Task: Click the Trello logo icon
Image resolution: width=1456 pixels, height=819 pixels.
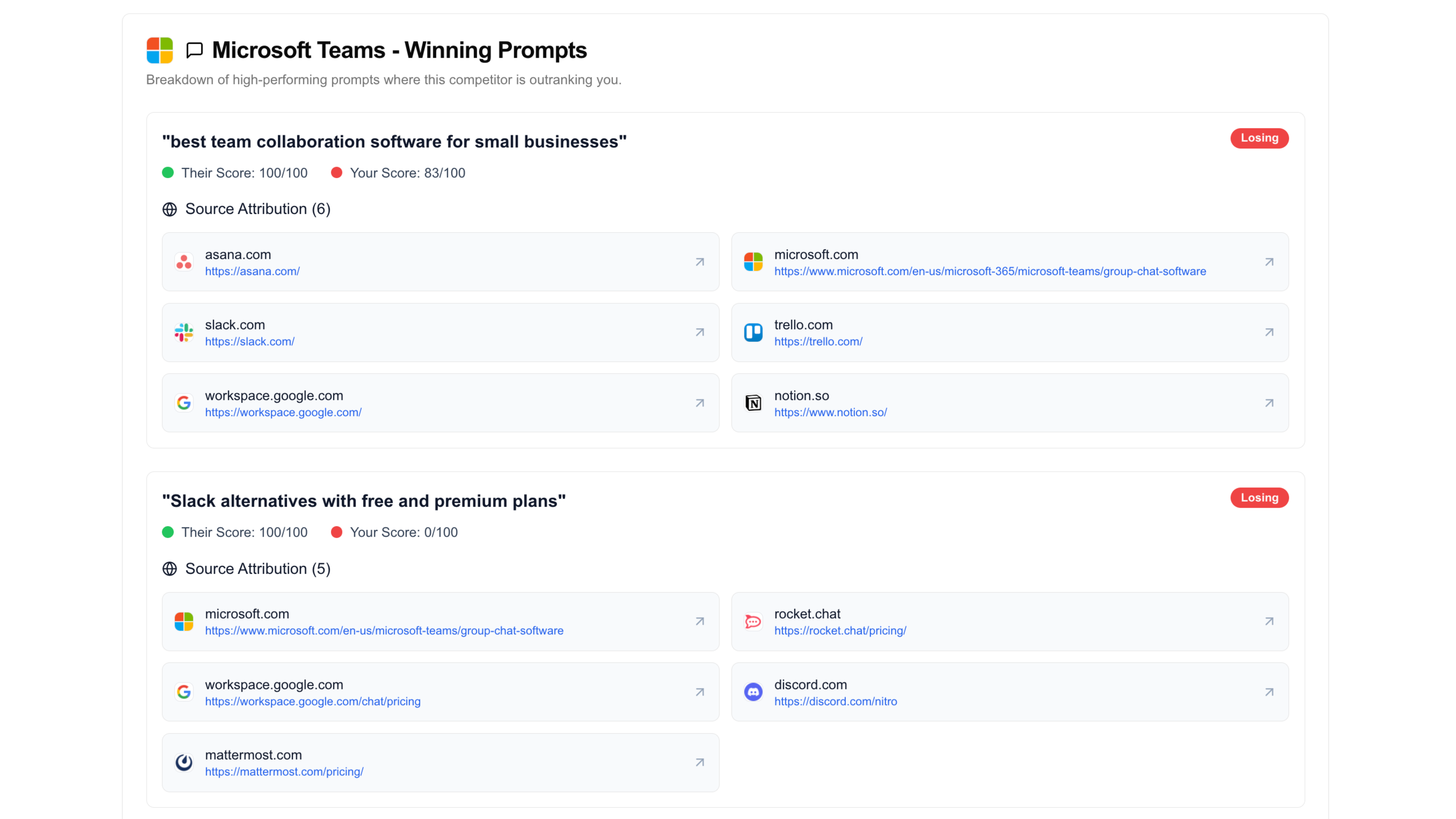Action: tap(753, 332)
